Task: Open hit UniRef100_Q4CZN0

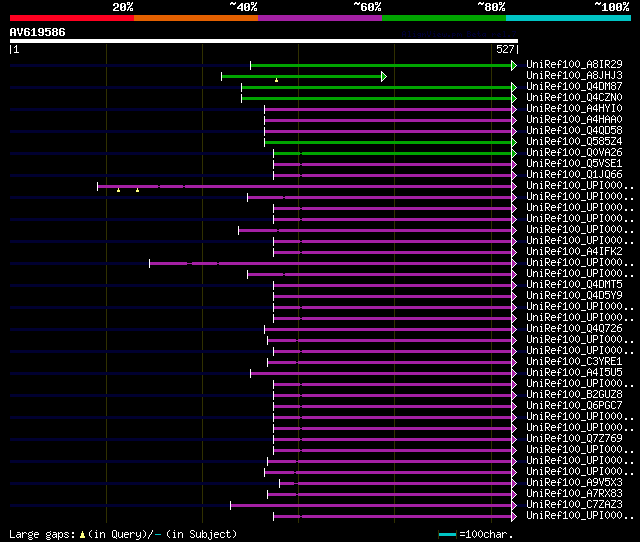Action: click(574, 98)
